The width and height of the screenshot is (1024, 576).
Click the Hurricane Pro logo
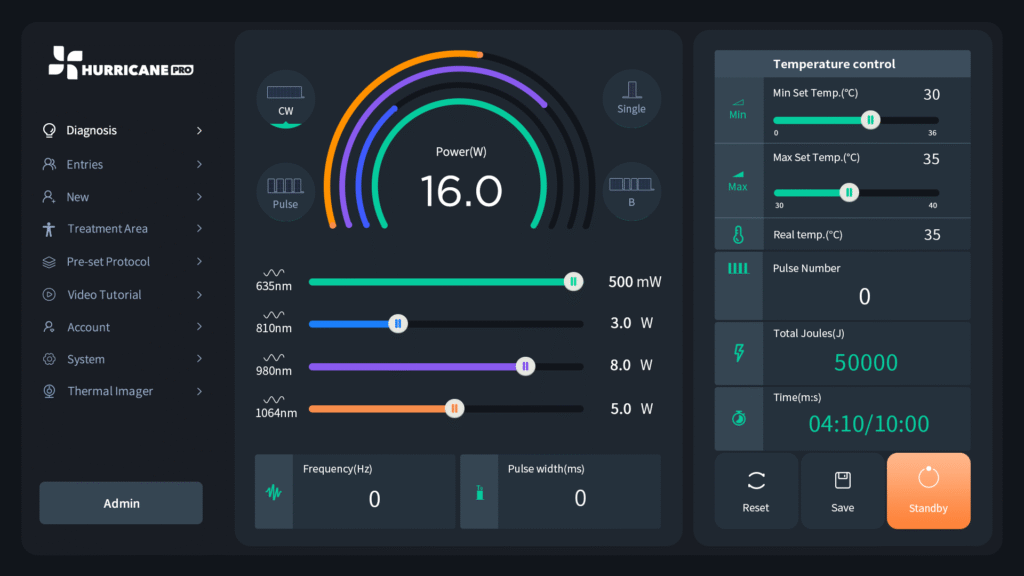point(121,63)
